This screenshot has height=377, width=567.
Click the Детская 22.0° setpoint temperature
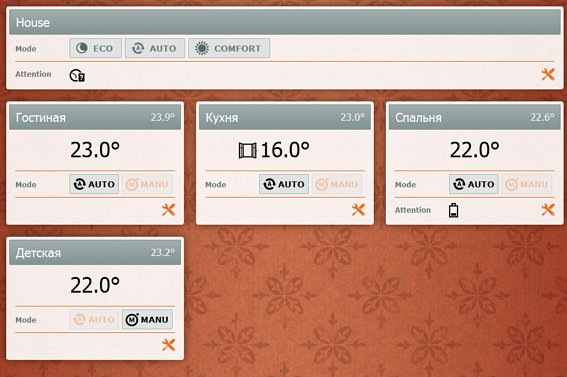[95, 285]
